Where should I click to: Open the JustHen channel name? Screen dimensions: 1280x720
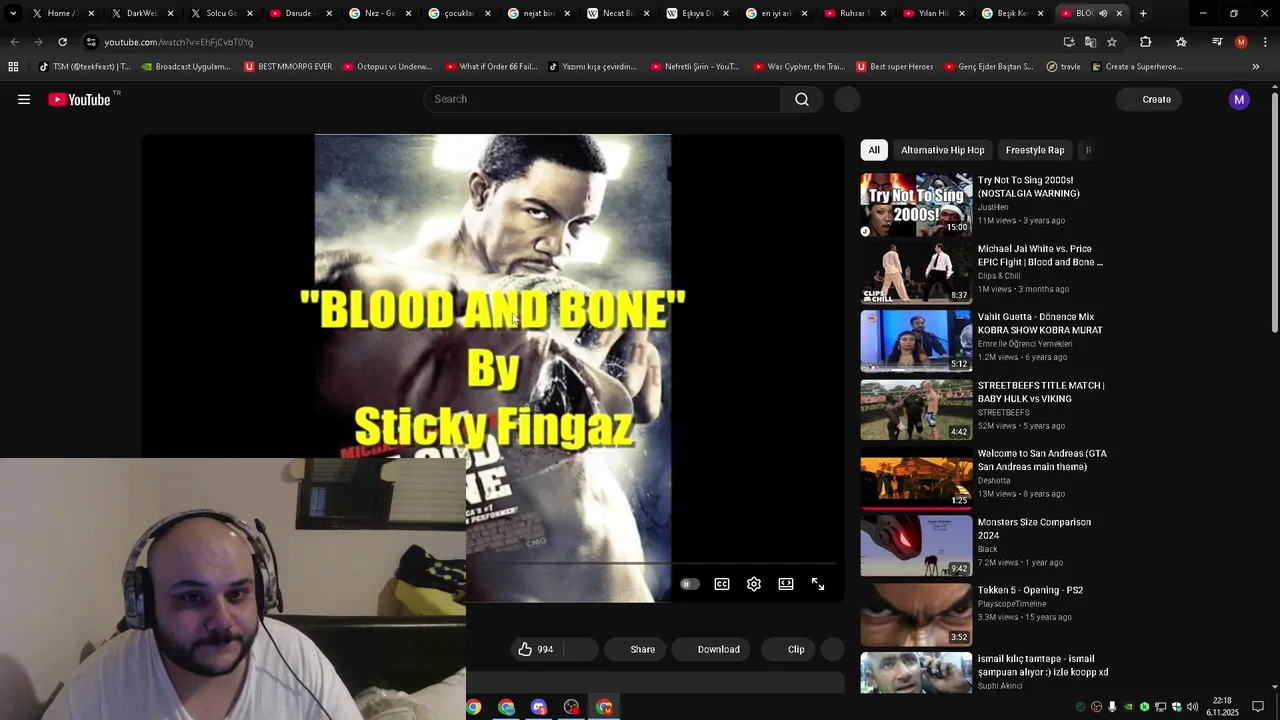pos(993,207)
